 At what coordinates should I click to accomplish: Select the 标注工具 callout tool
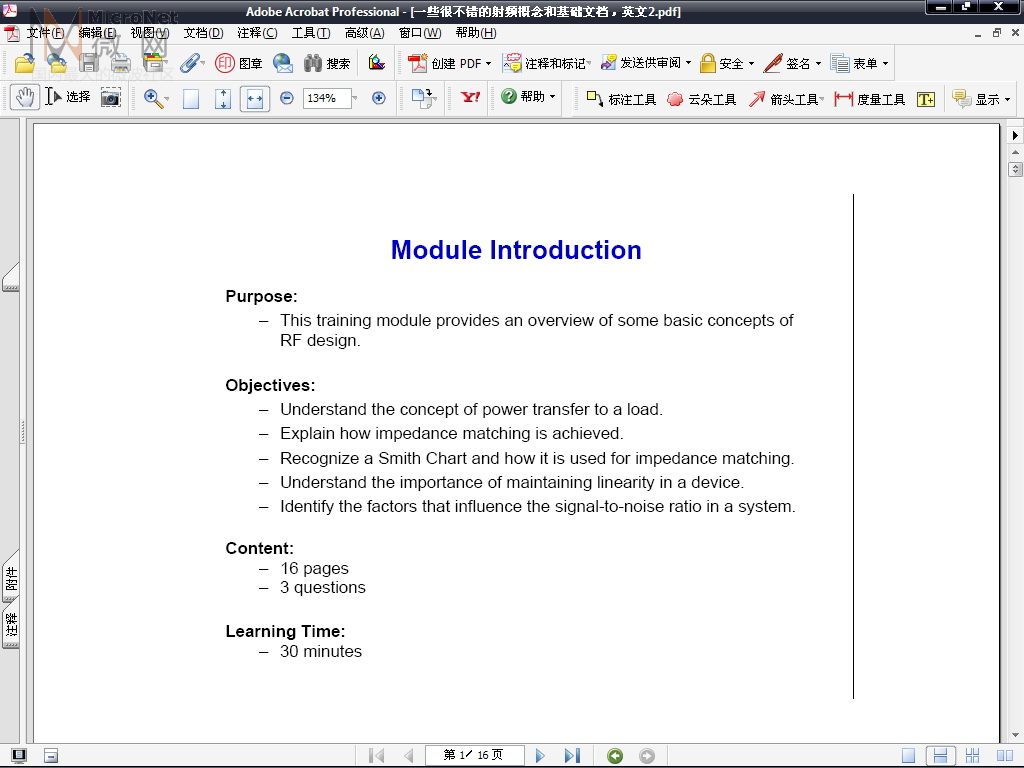coord(621,99)
